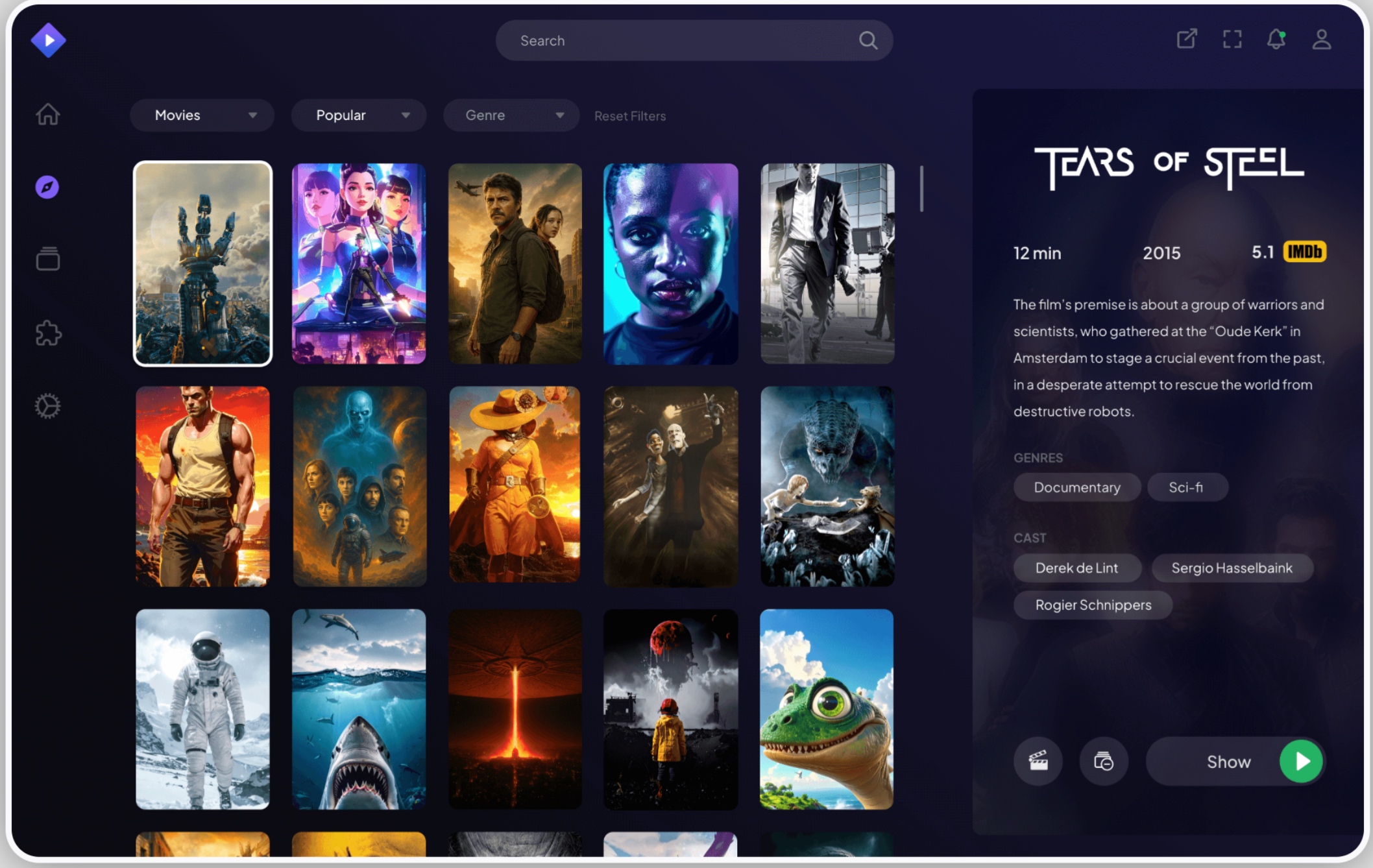Select the Documentary genre tag

click(1077, 487)
